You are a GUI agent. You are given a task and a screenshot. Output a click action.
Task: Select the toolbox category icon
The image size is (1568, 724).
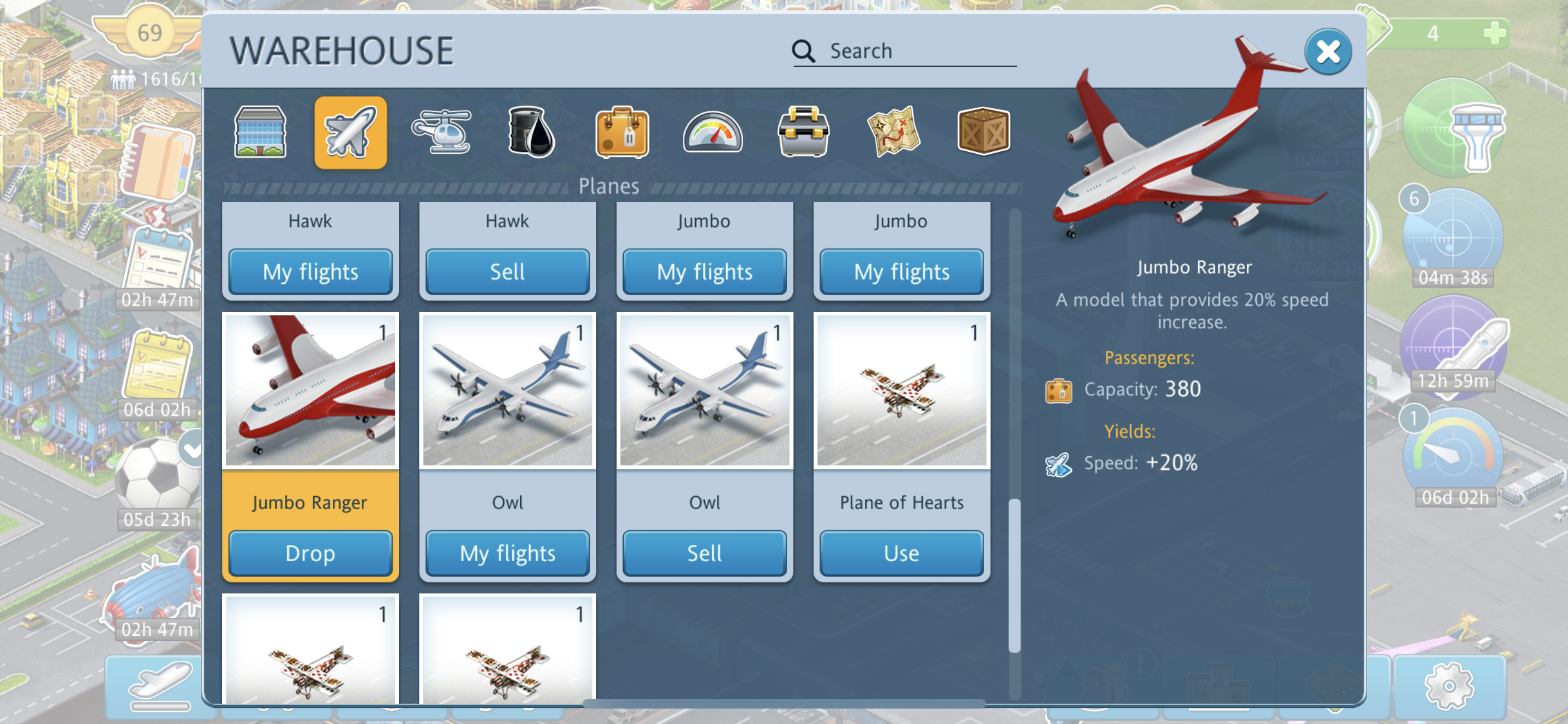pos(803,132)
